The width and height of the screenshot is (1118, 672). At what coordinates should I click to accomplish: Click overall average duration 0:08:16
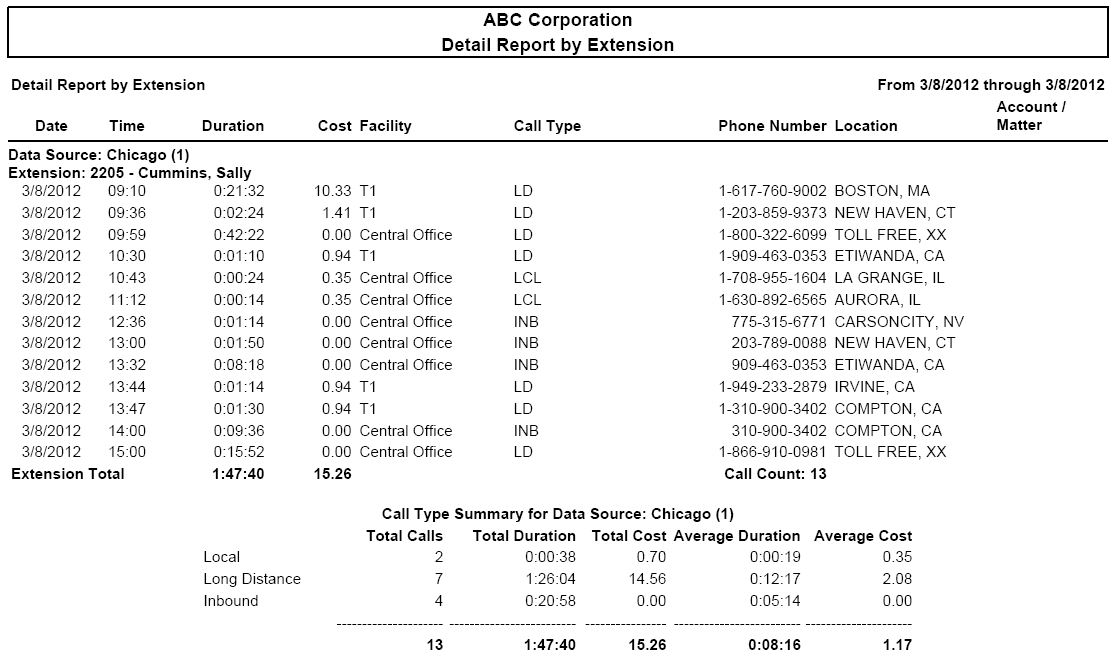pyautogui.click(x=775, y=645)
